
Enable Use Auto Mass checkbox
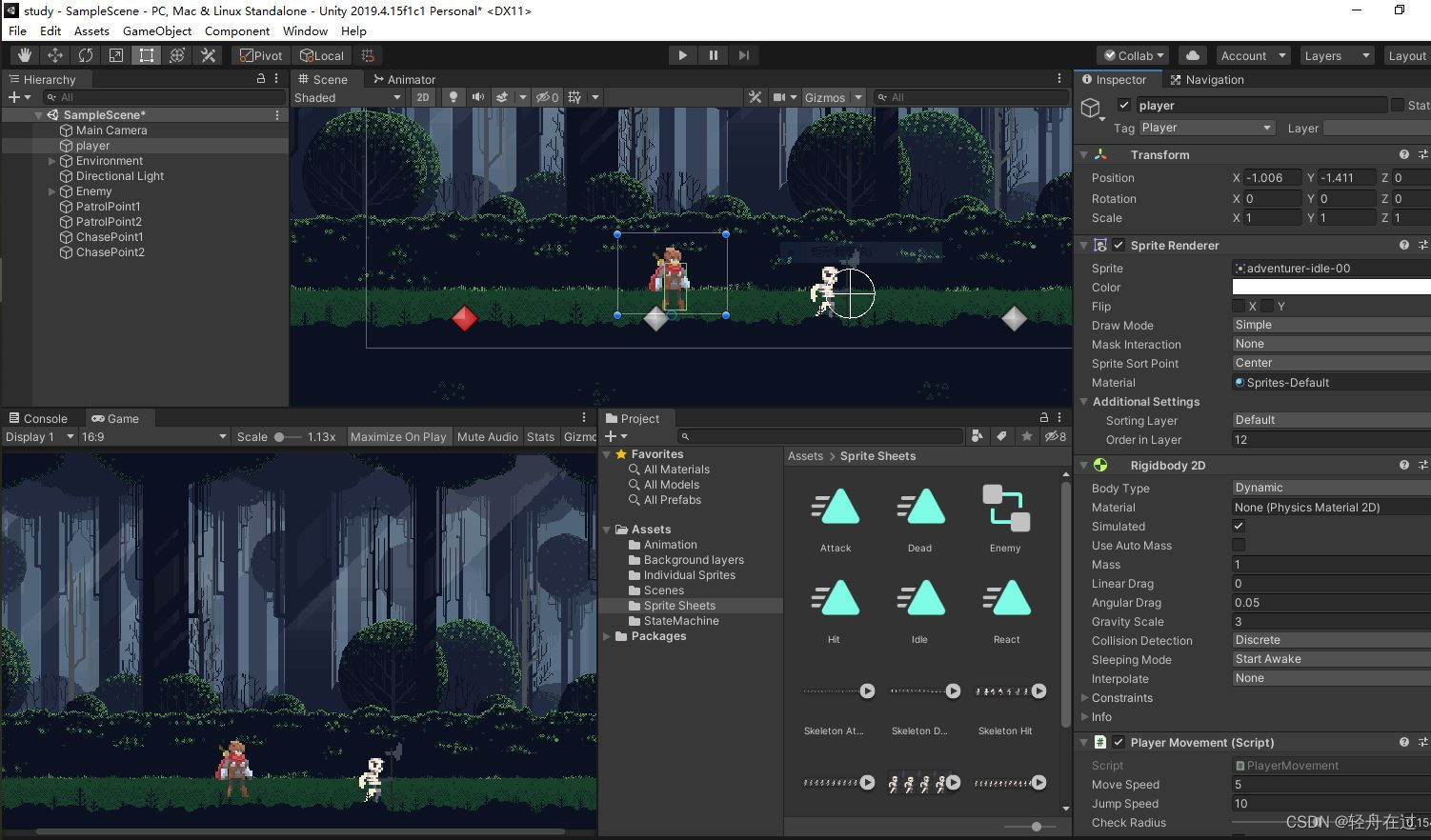tap(1239, 545)
